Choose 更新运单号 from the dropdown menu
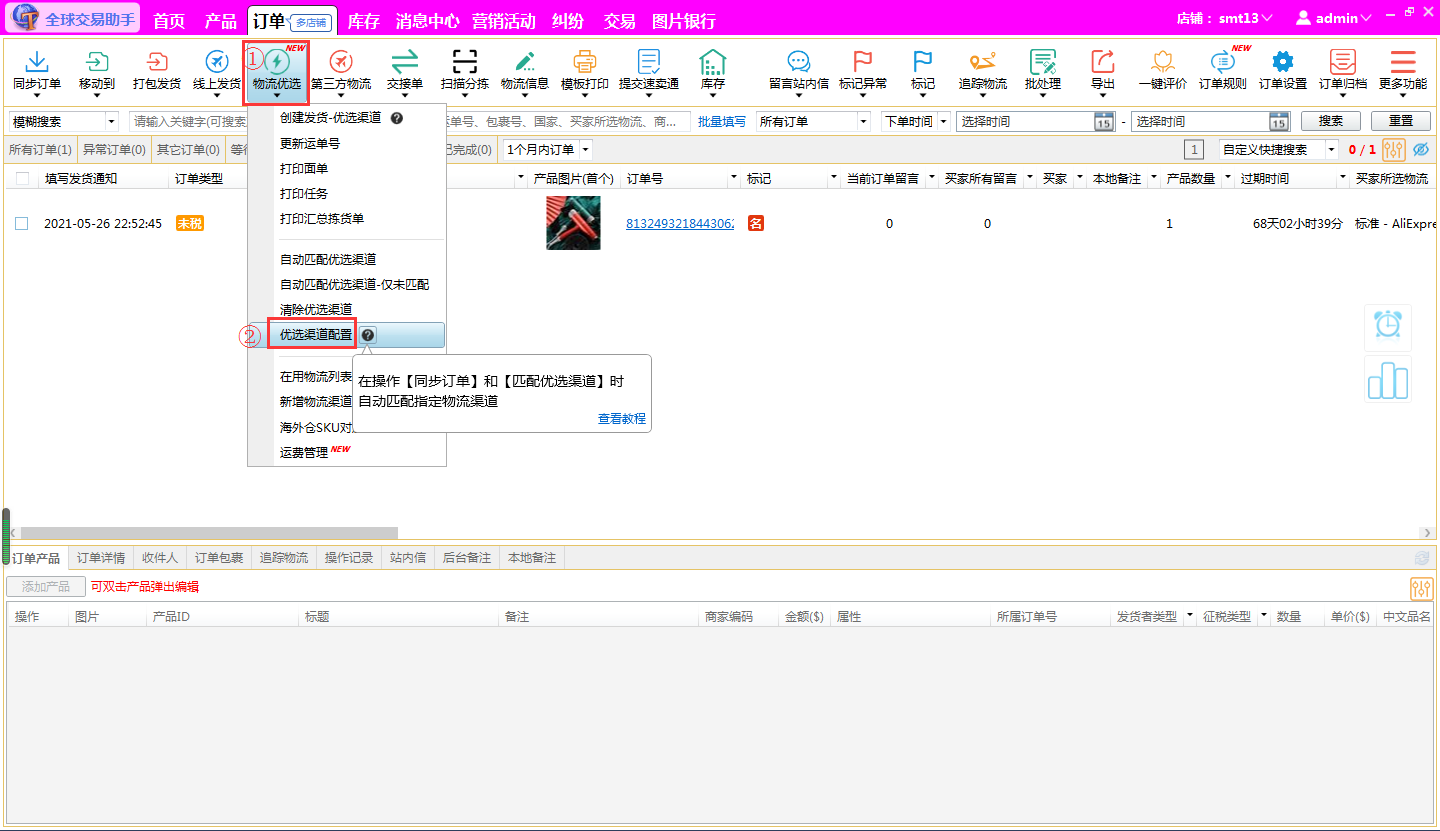 click(x=310, y=143)
